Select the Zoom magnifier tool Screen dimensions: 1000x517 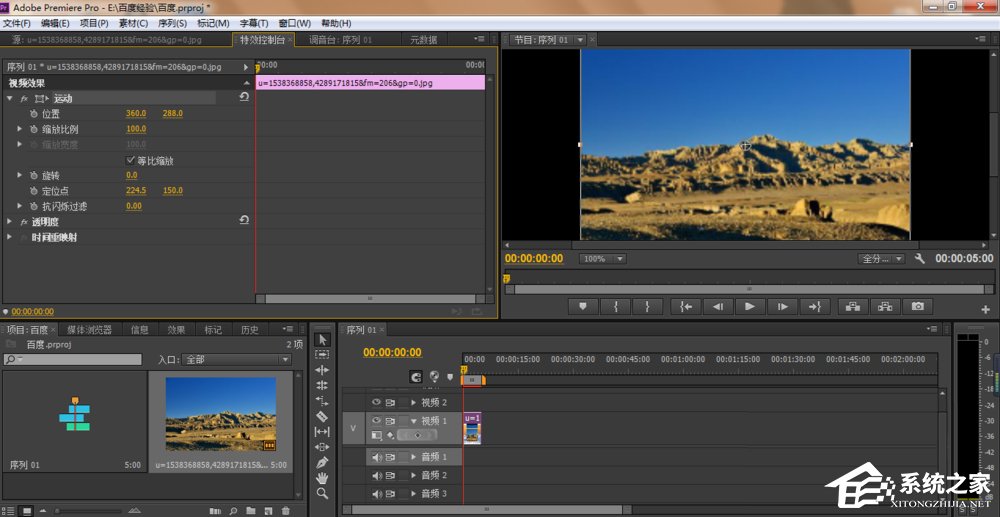(x=322, y=493)
